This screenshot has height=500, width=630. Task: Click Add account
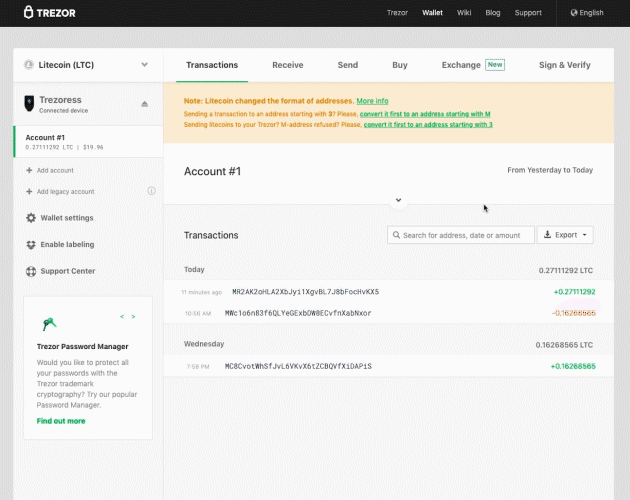(x=50, y=170)
